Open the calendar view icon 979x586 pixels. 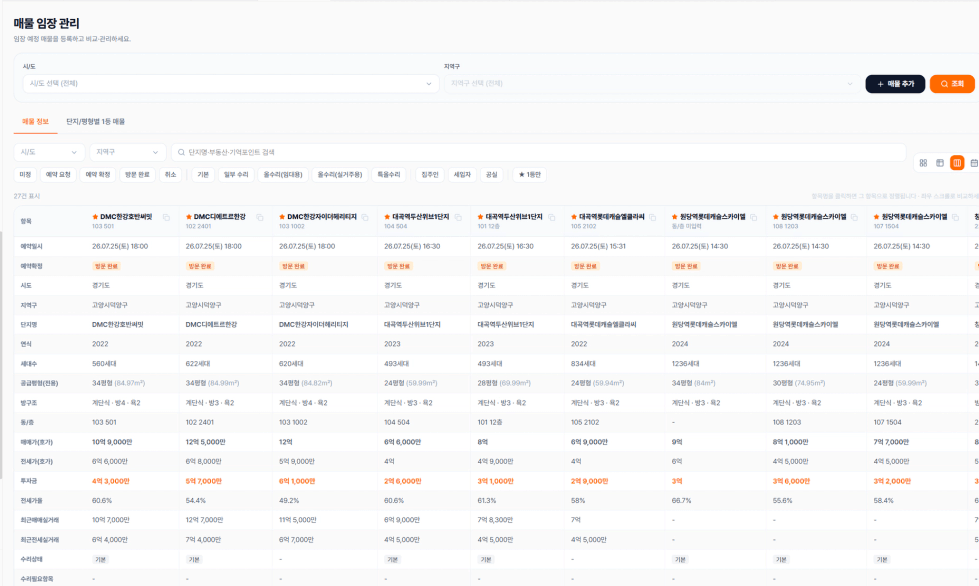(973, 163)
